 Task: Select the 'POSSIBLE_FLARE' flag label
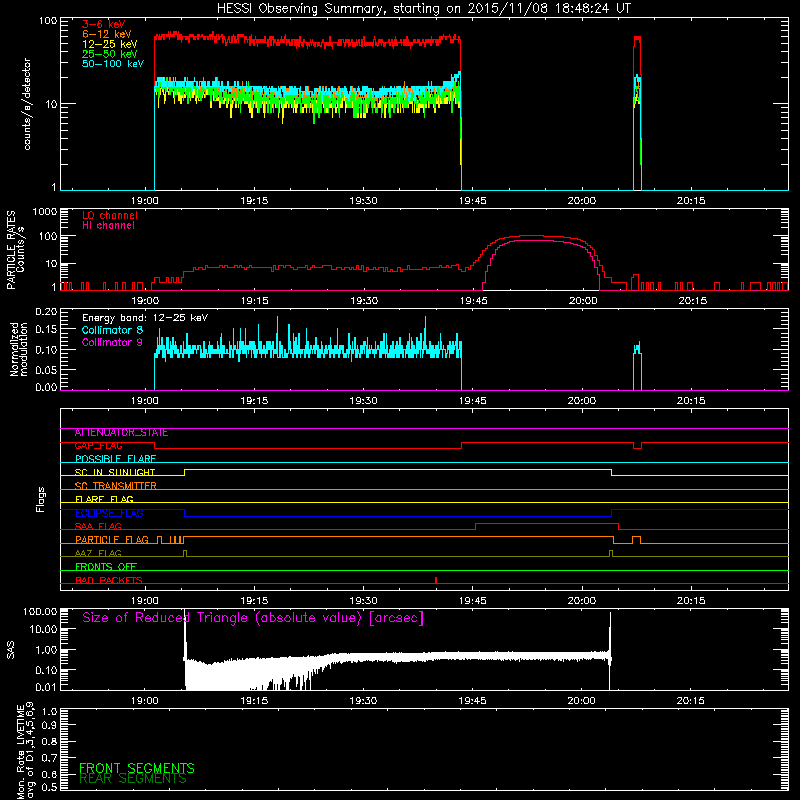(x=115, y=459)
